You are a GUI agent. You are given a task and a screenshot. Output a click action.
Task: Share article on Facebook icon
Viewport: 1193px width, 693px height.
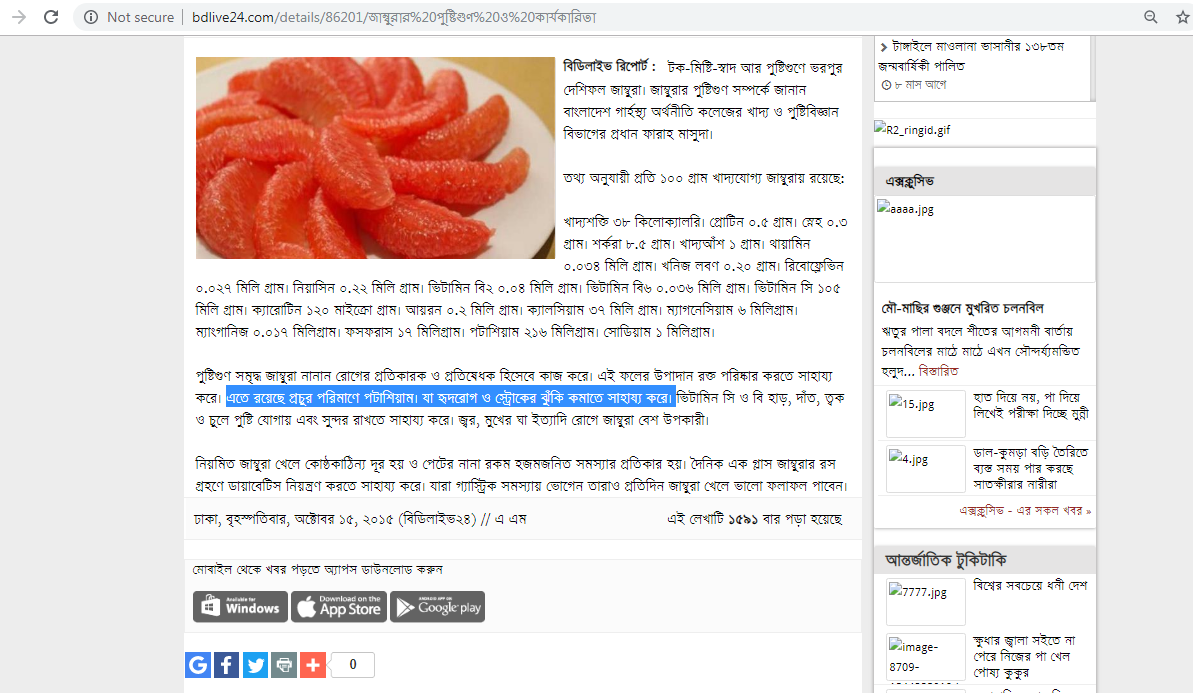tap(227, 665)
